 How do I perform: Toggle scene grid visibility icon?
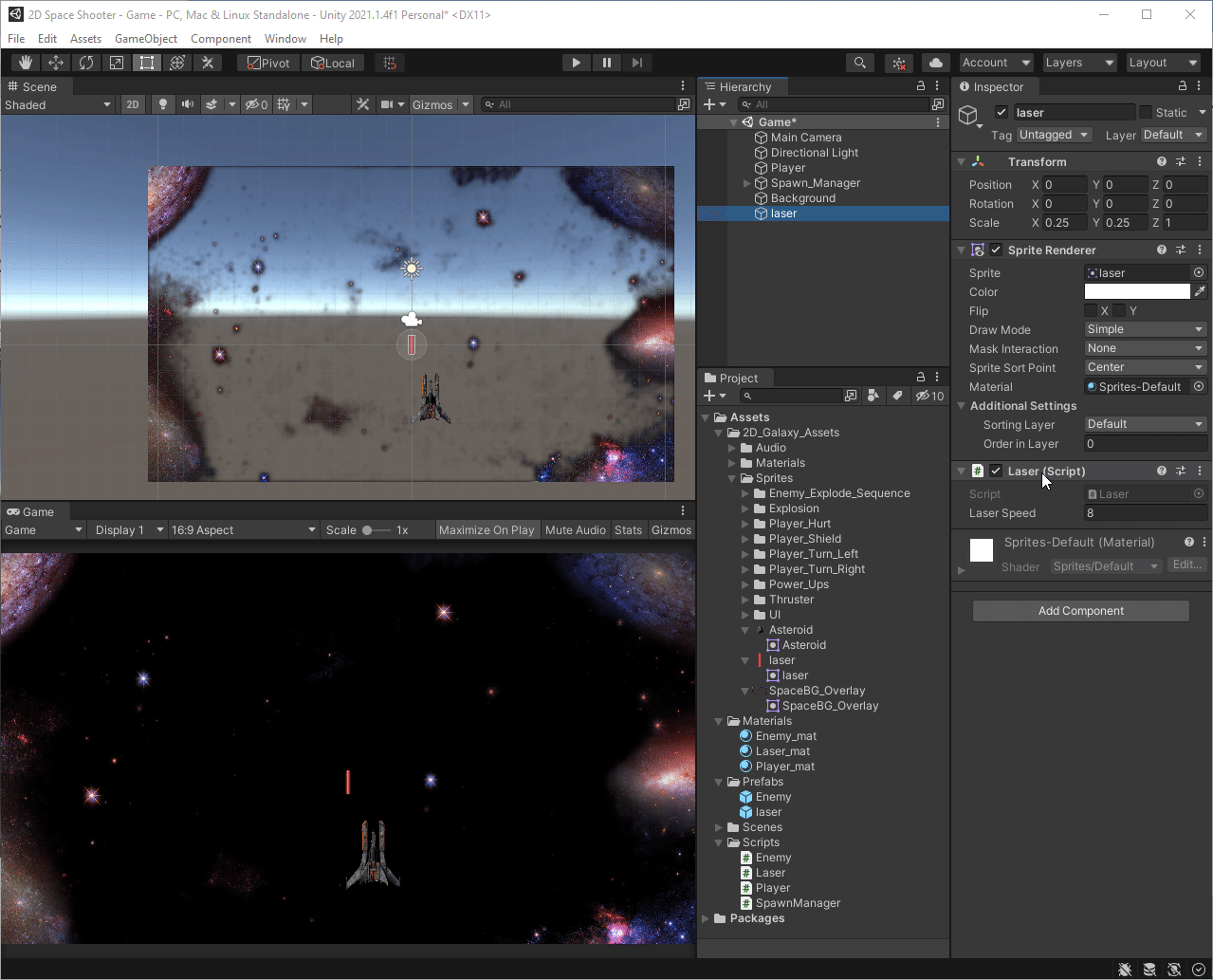284,104
